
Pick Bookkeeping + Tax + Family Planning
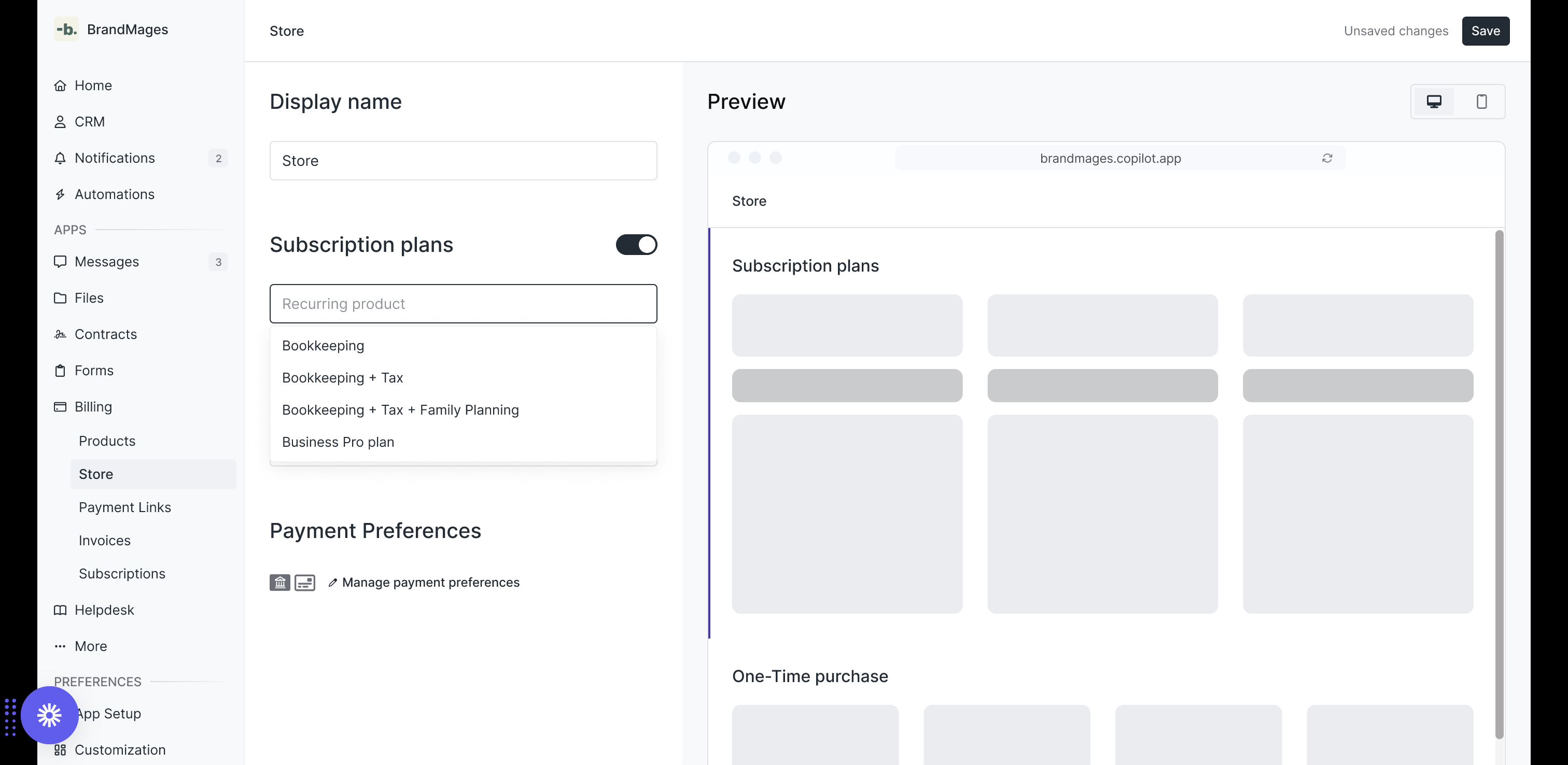coord(463,410)
